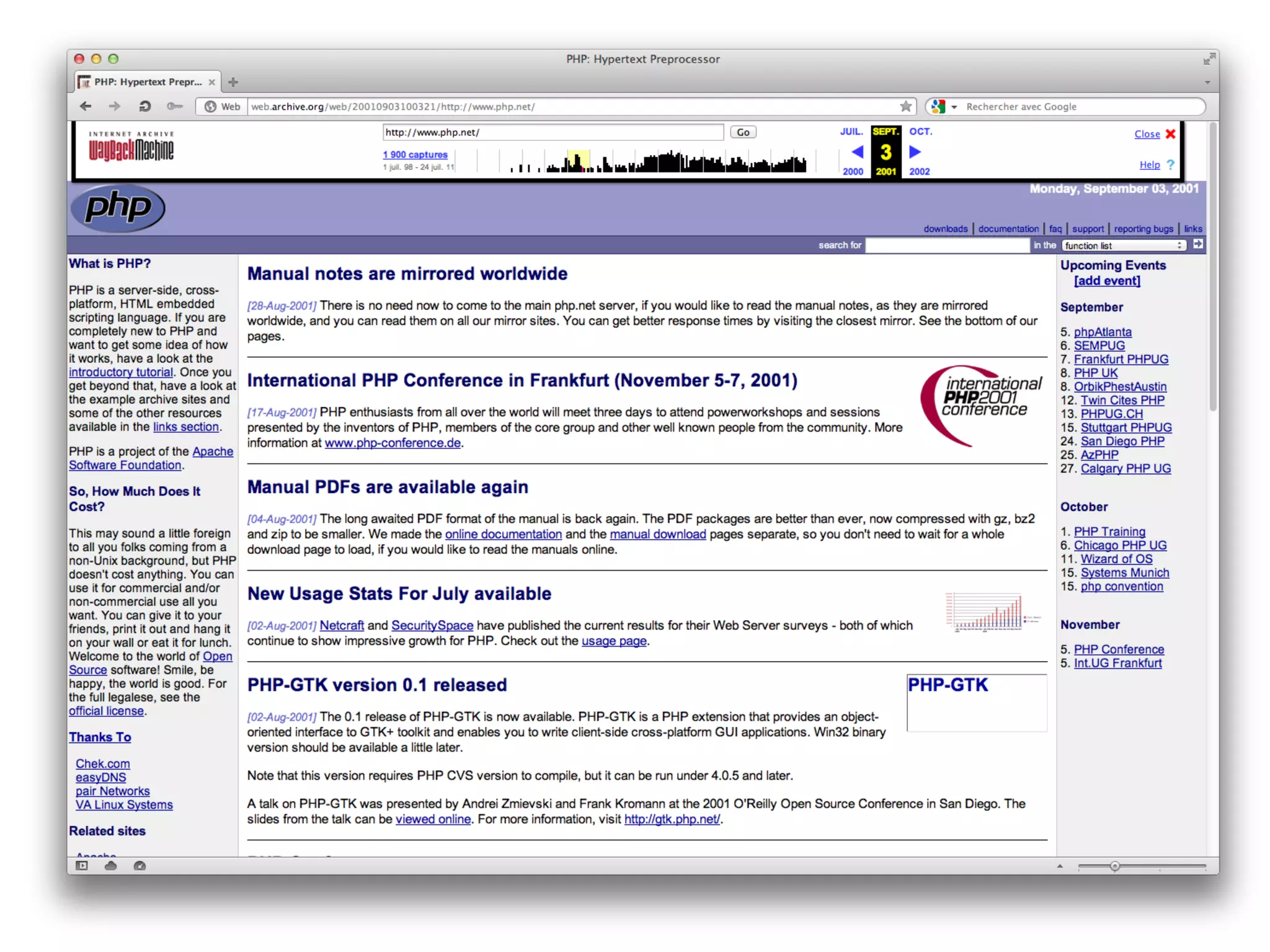This screenshot has width=1270, height=952.
Task: Open Google search engine dropdown
Action: point(954,107)
